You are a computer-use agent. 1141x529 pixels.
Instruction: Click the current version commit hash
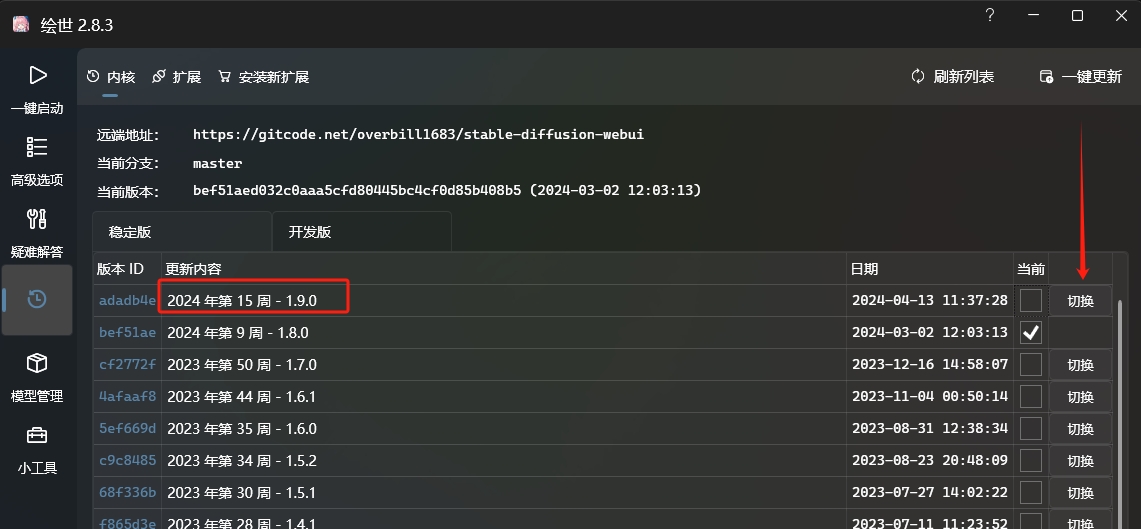[x=357, y=191]
